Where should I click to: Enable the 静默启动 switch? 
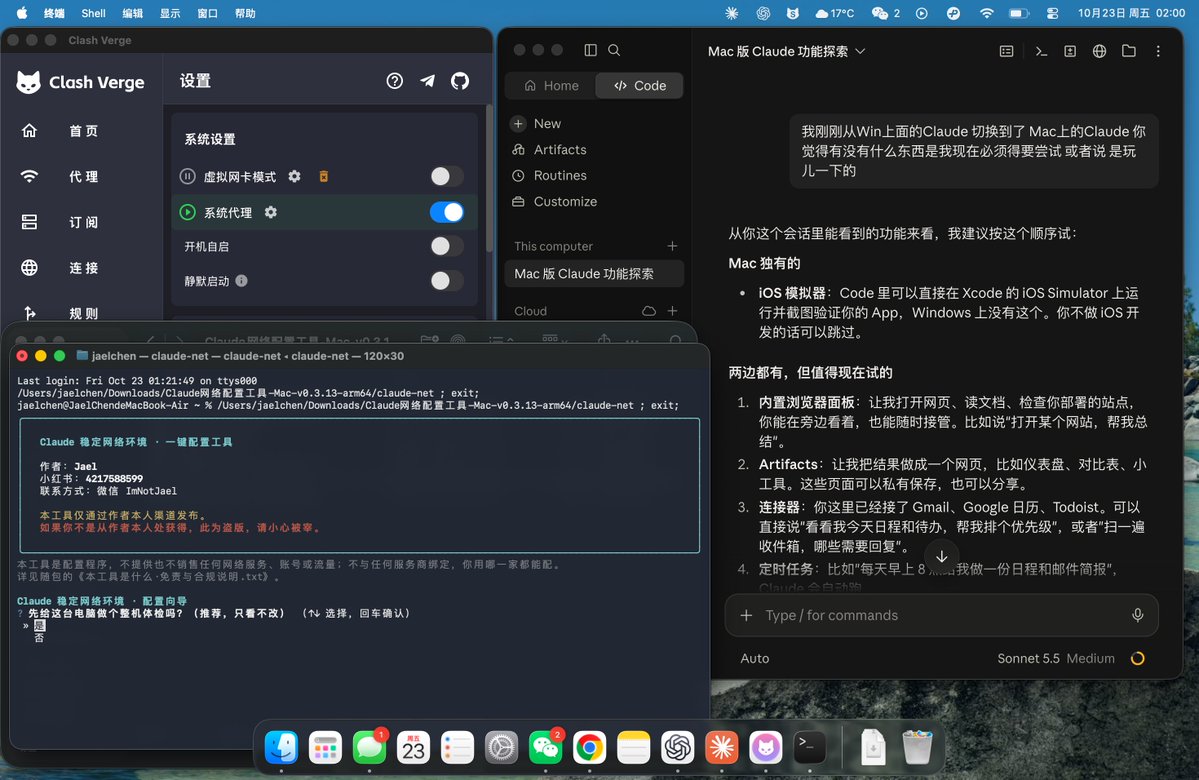pos(447,281)
